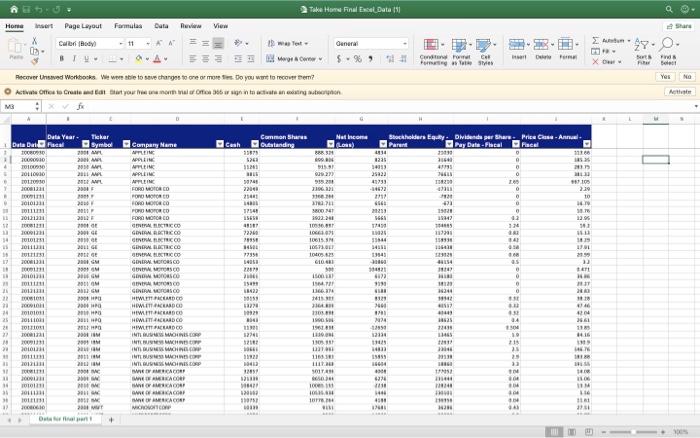Image resolution: width=700 pixels, height=438 pixels.
Task: Apply the yellow fill color bucket
Action: 139,58
